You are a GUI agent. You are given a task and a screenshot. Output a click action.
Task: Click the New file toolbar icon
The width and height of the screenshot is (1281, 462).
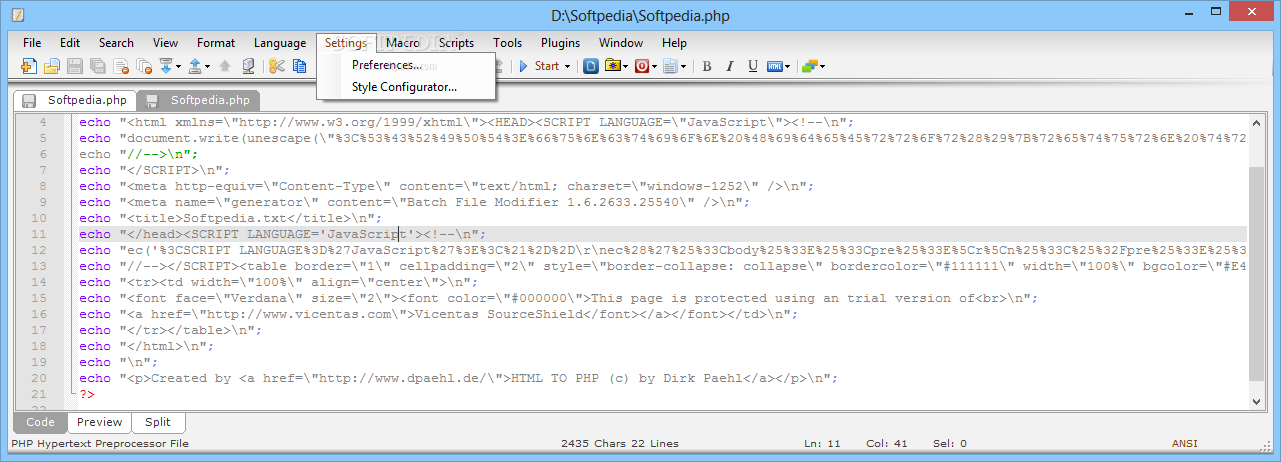29,66
